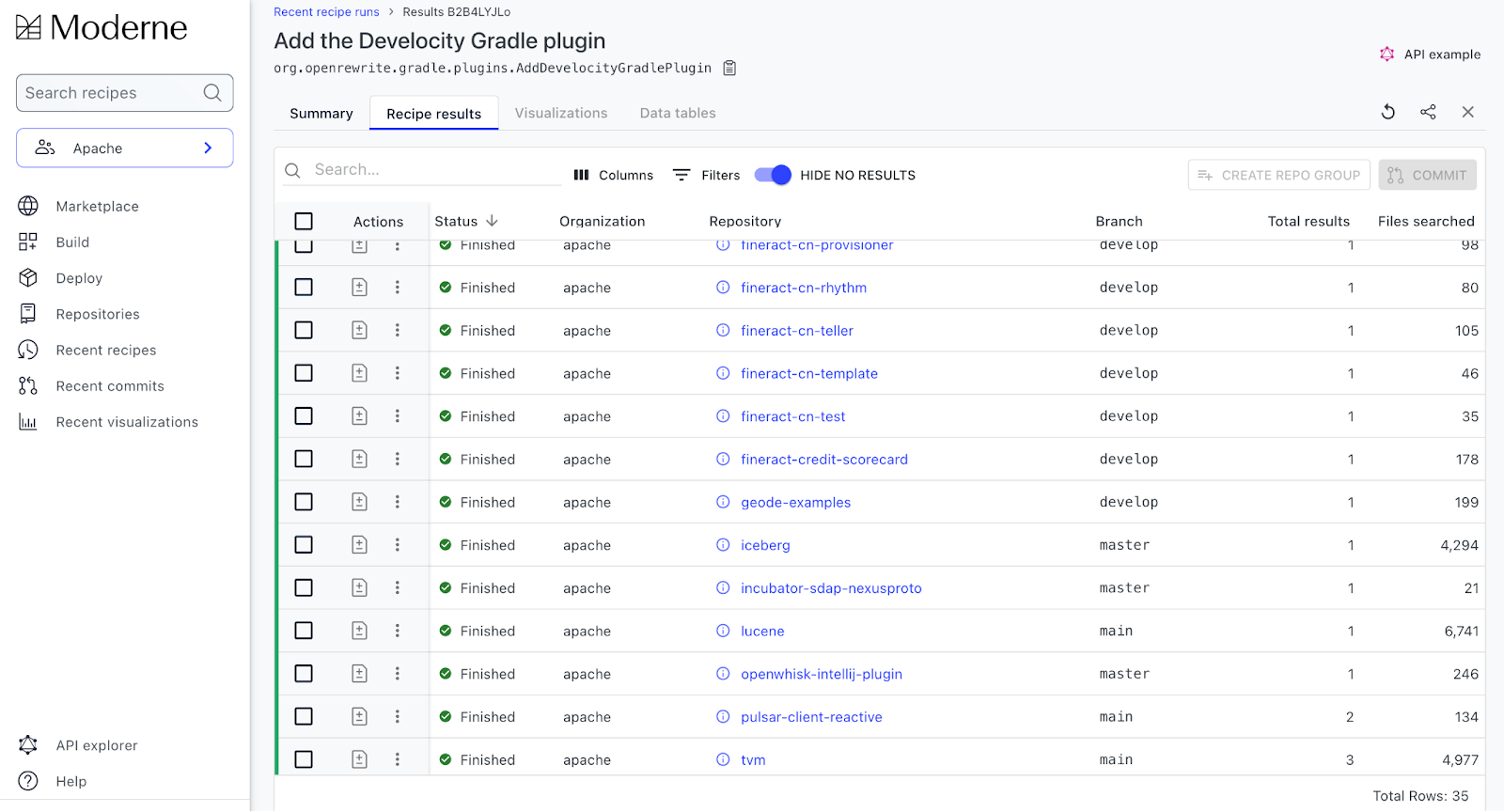Open Marketplace from the sidebar
Viewport: 1504px width, 812px height.
(x=97, y=206)
